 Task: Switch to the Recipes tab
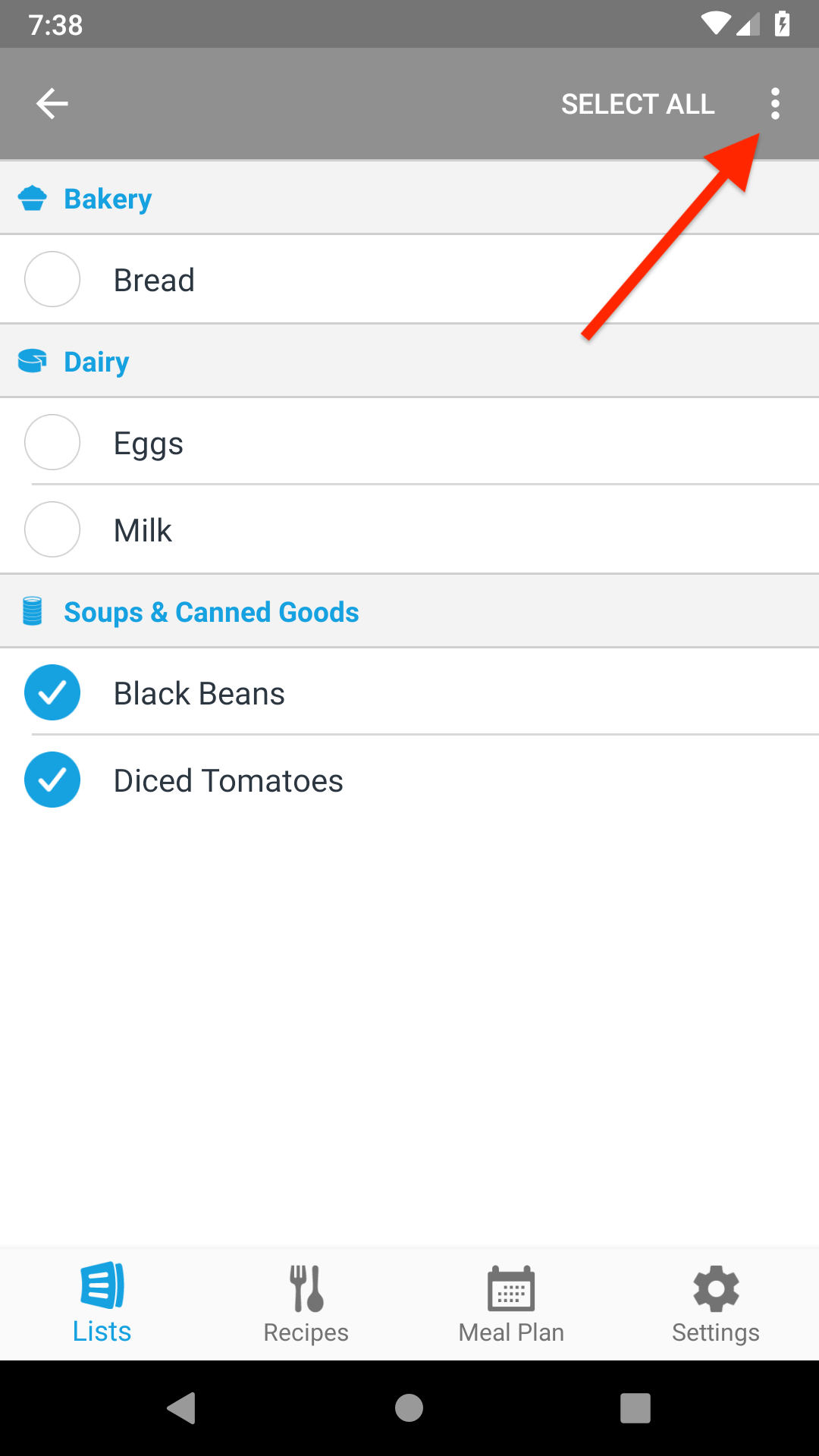coord(306,1303)
